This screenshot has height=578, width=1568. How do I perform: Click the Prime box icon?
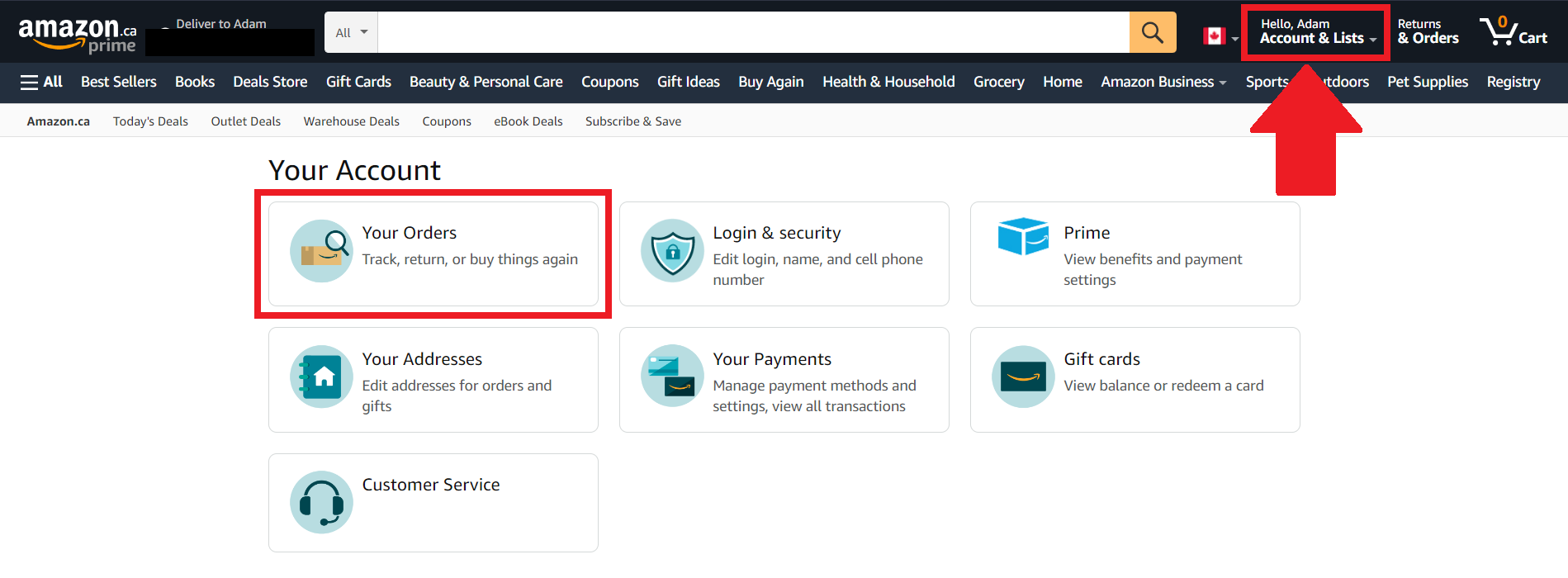pyautogui.click(x=1023, y=236)
